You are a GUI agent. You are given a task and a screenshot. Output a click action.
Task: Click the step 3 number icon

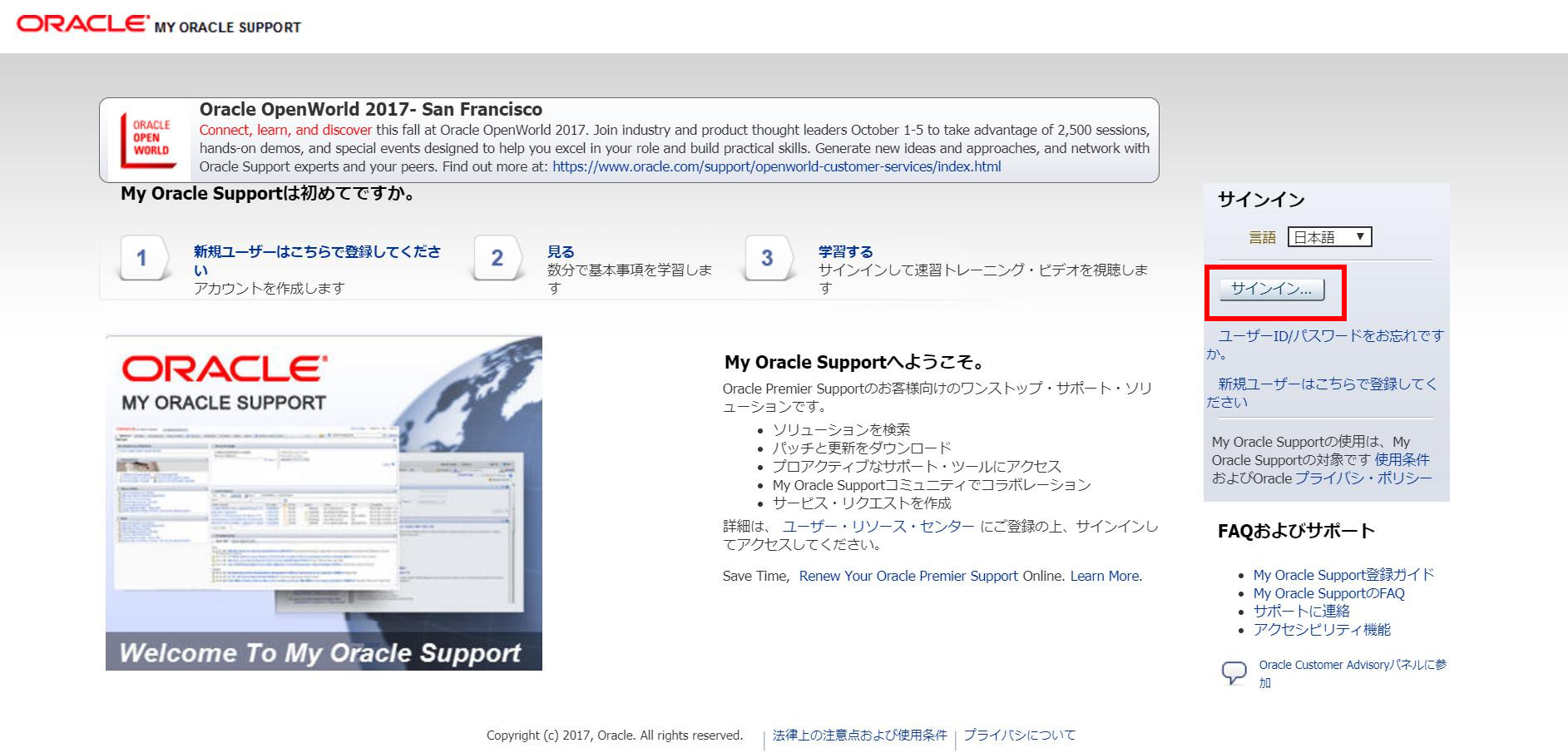pos(767,259)
